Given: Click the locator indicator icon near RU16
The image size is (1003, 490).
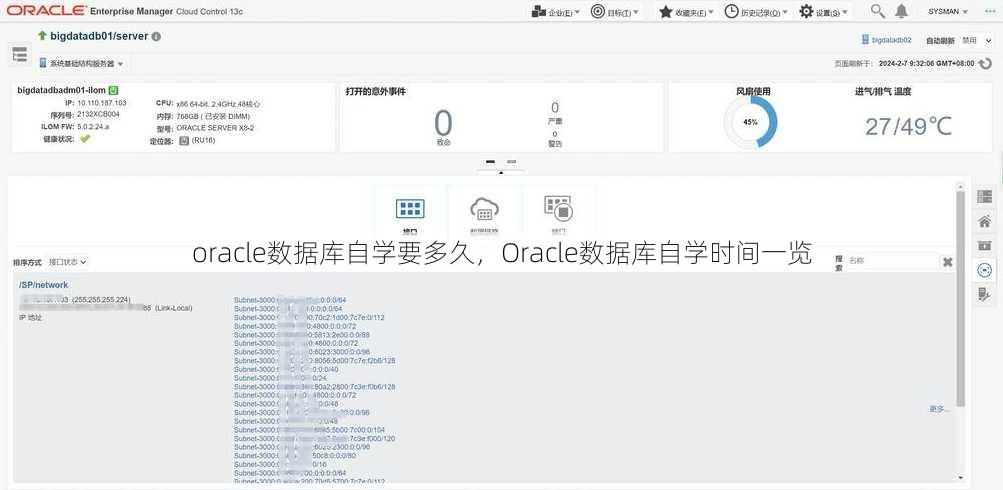Looking at the screenshot, I should (x=184, y=140).
